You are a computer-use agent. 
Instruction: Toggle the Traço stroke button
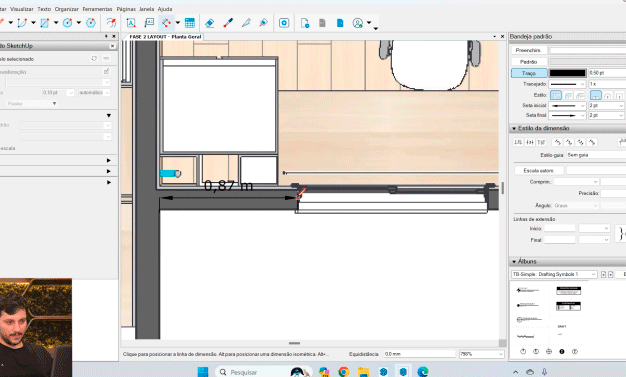pyautogui.click(x=529, y=73)
